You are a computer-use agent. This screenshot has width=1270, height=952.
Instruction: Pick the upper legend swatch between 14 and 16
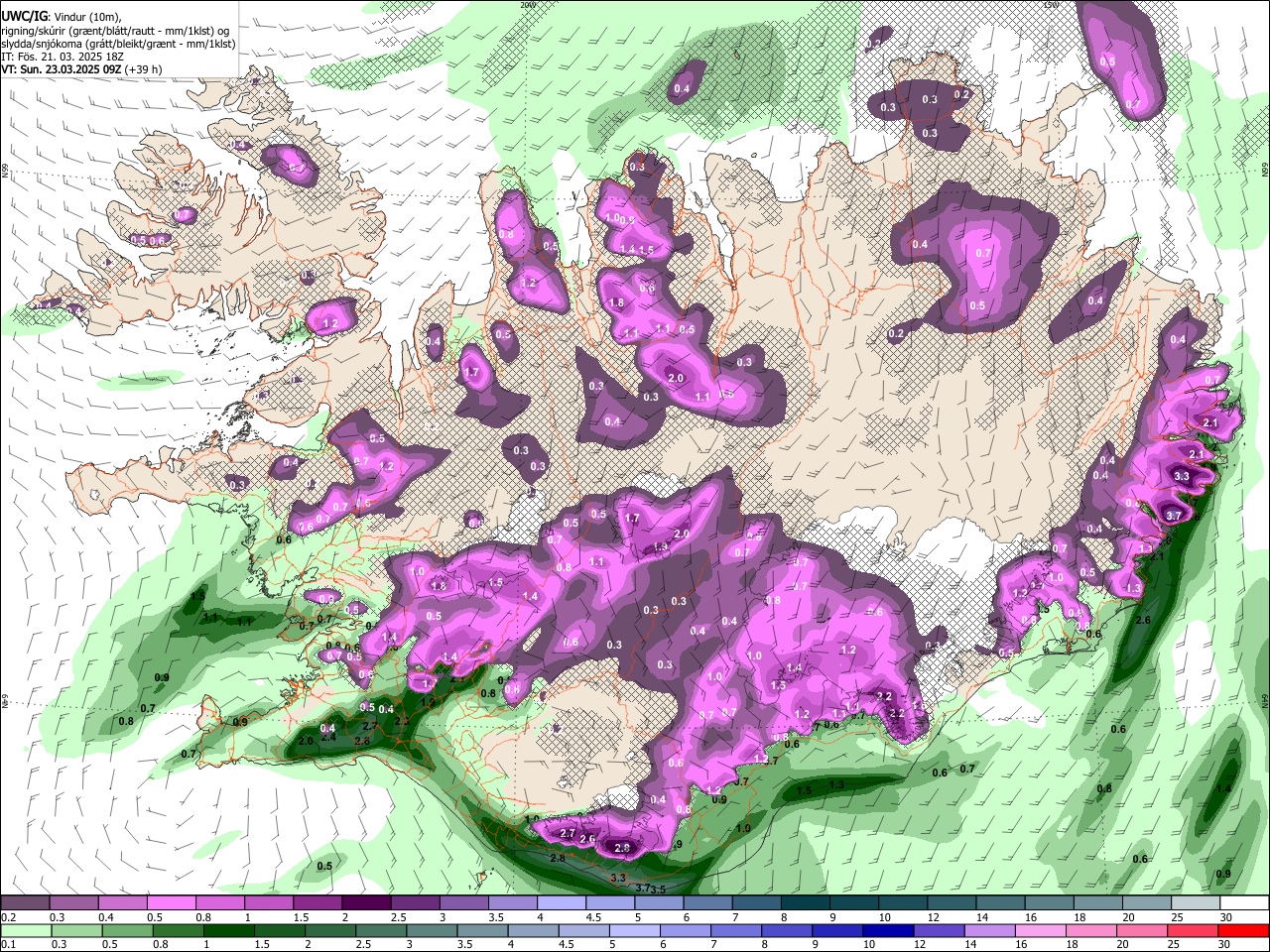[x=1000, y=902]
